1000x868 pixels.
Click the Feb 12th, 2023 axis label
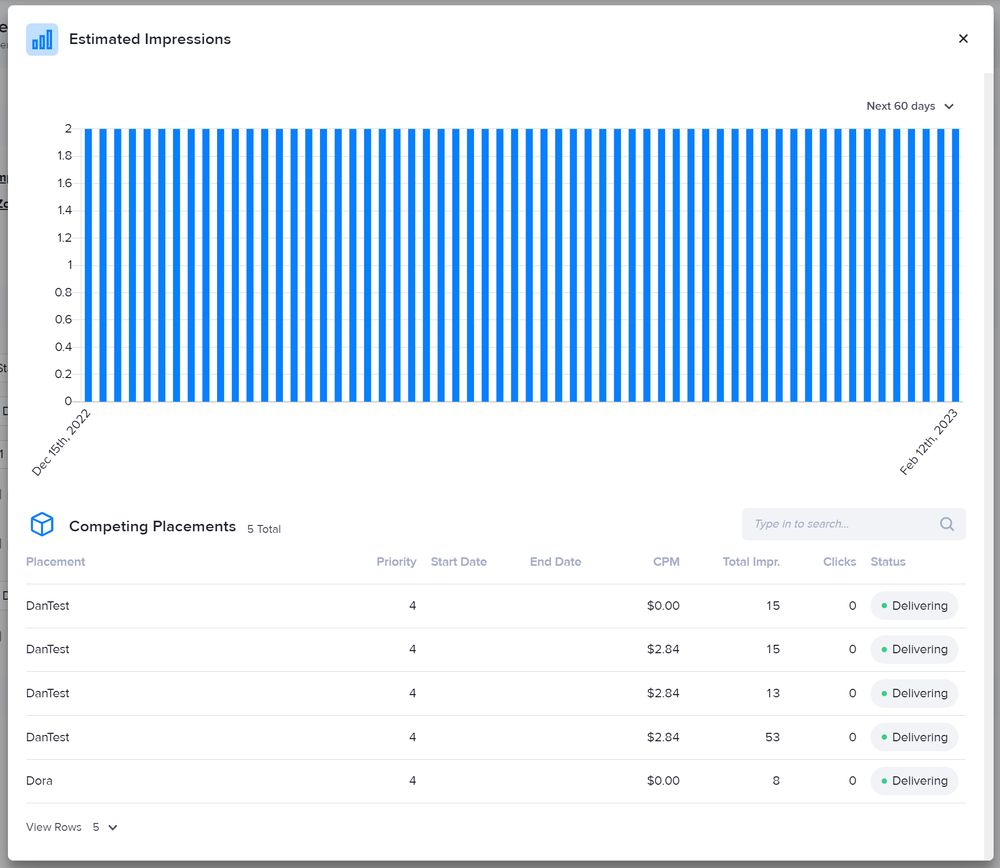point(929,442)
